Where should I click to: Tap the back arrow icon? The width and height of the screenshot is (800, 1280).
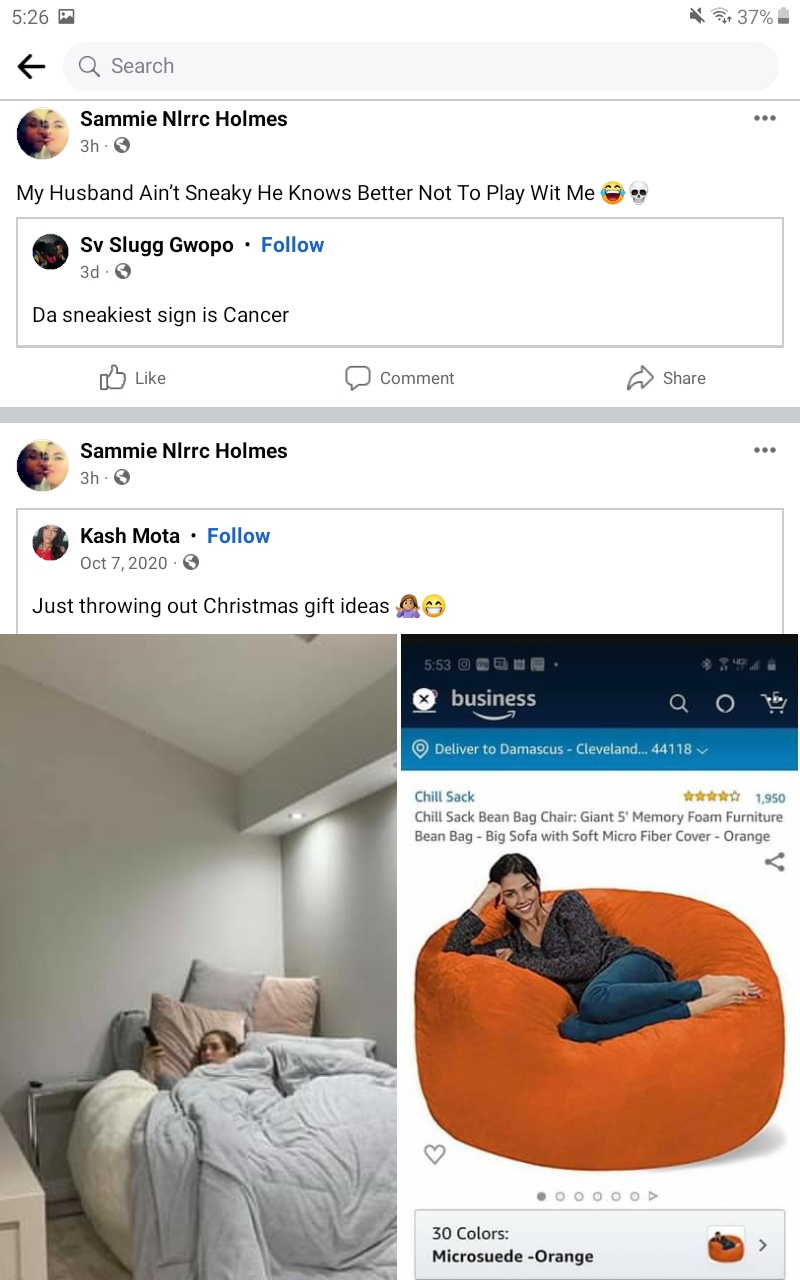[32, 66]
